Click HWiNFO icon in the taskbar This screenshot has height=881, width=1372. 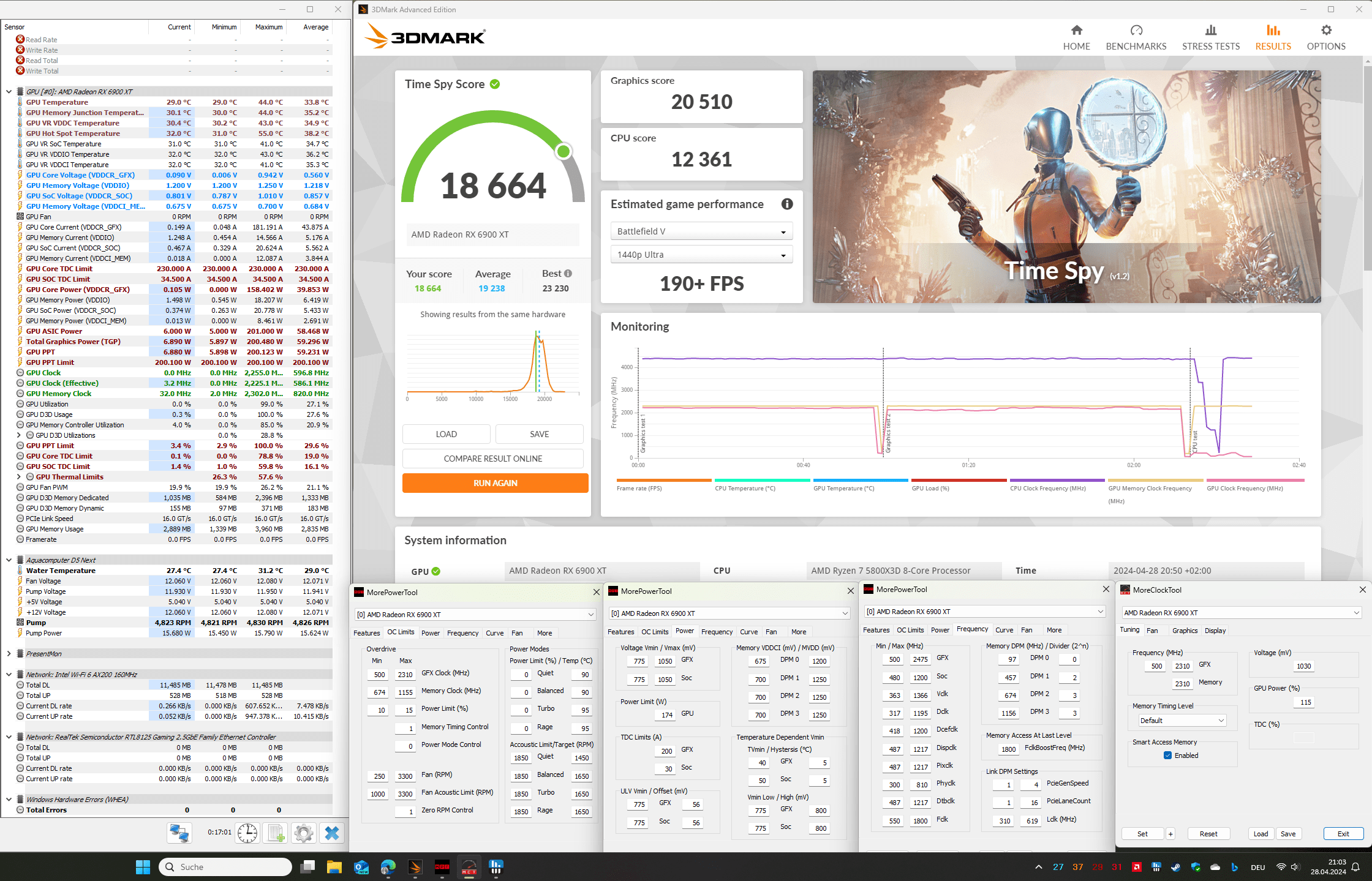pos(496,867)
